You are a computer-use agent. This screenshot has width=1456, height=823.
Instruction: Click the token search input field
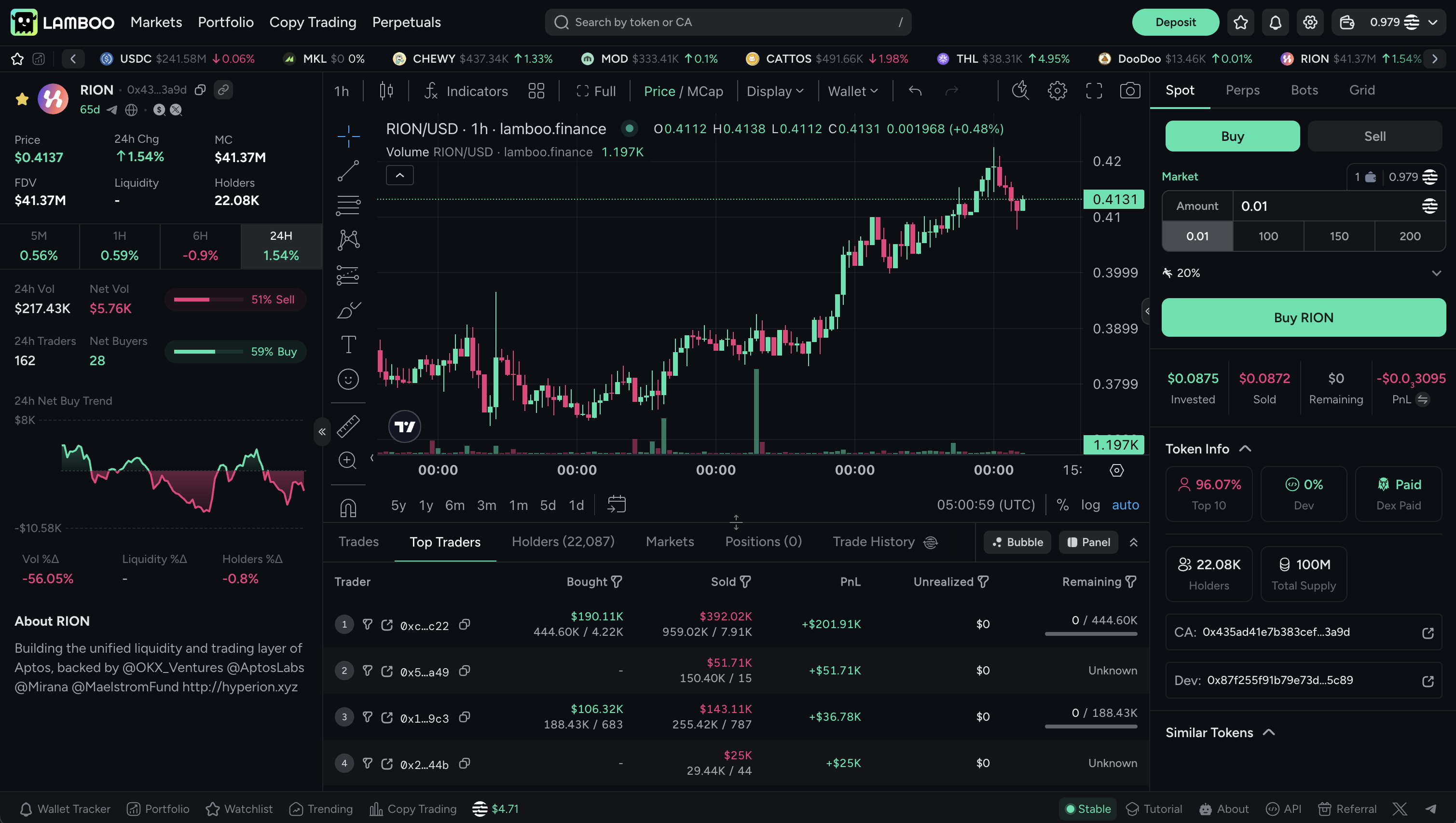pos(728,22)
